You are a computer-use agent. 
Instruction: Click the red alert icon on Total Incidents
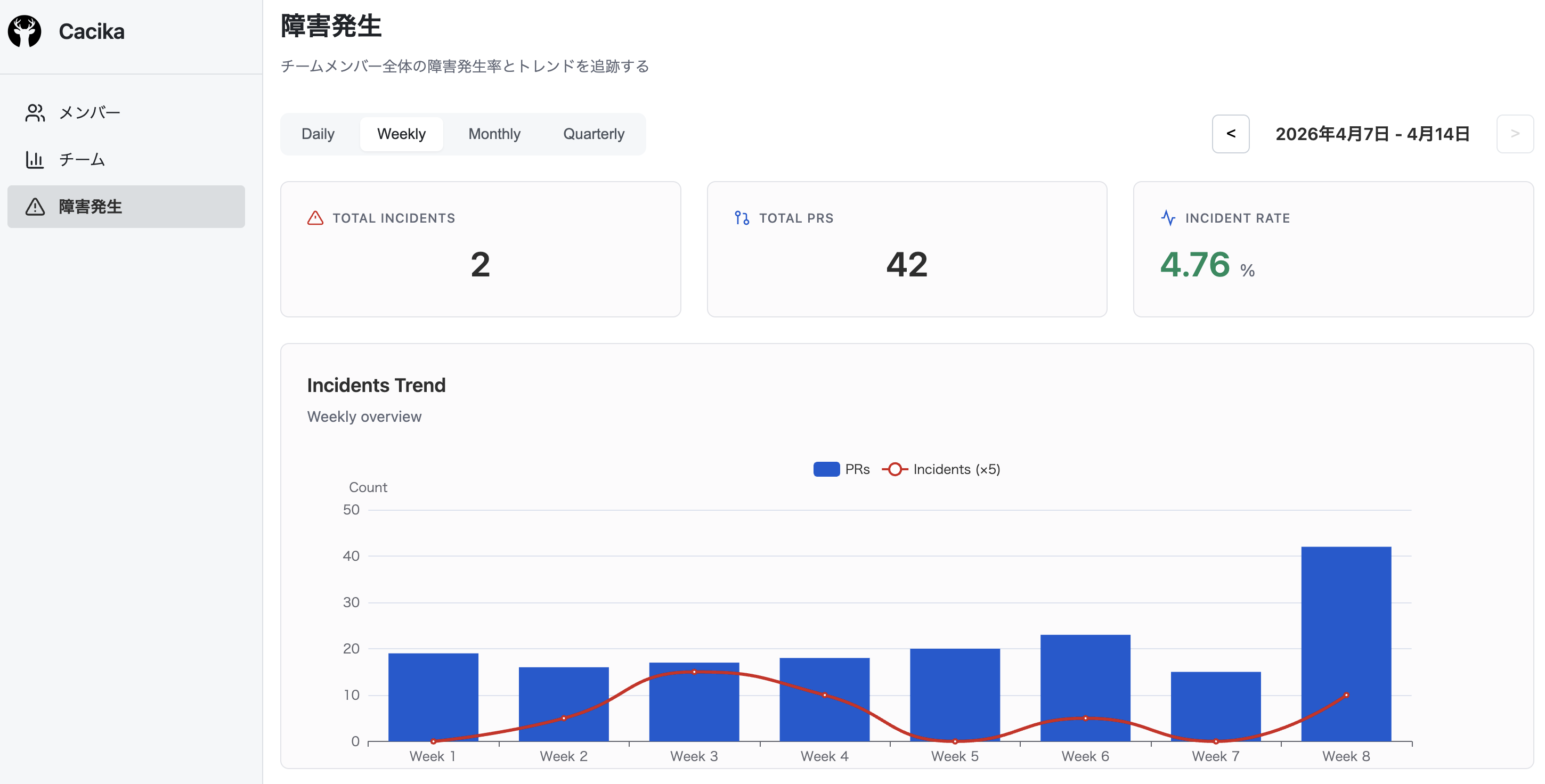coord(315,218)
